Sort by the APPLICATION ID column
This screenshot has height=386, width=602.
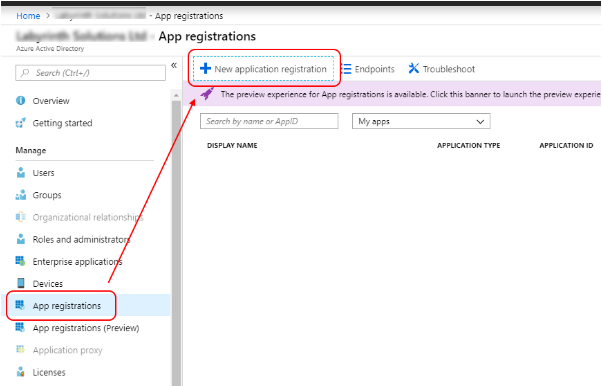(566, 146)
